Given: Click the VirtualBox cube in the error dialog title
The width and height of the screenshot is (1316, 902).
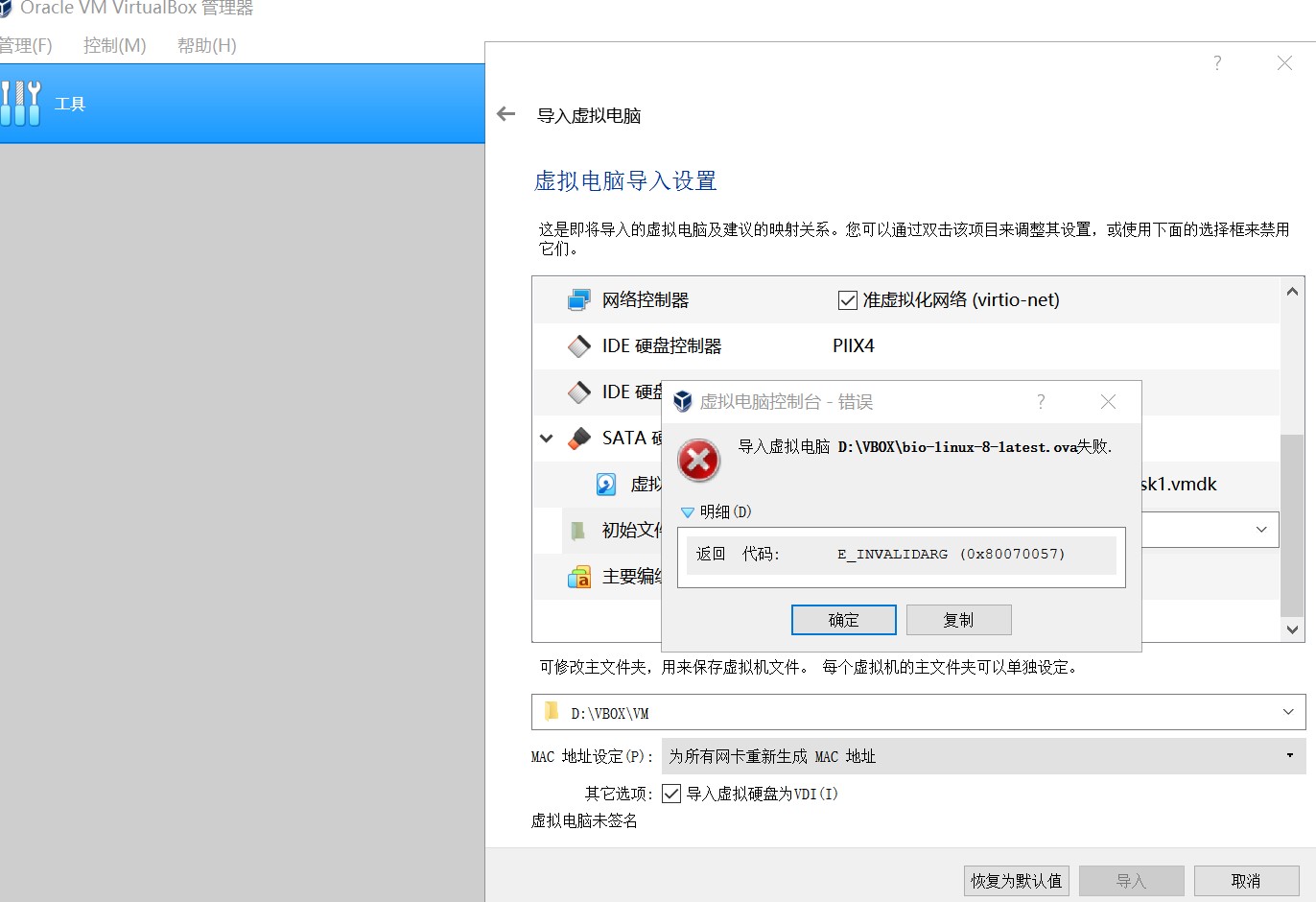Looking at the screenshot, I should (683, 401).
